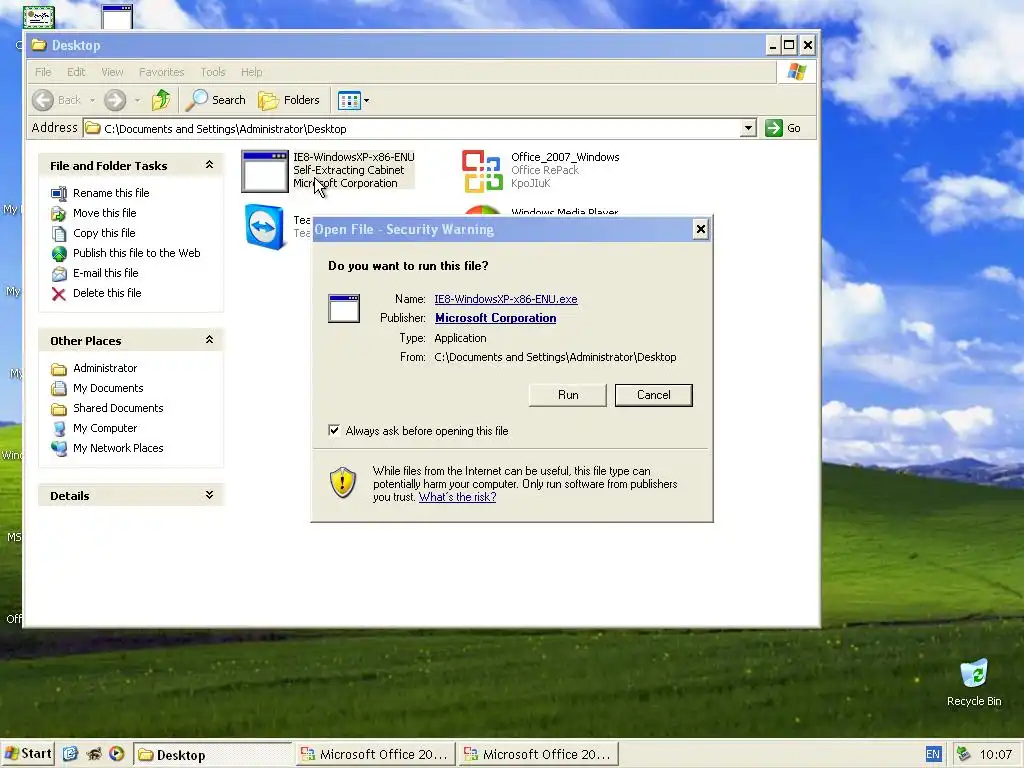The height and width of the screenshot is (768, 1024).
Task: Click the My Computer icon in Other Places
Action: [x=59, y=428]
